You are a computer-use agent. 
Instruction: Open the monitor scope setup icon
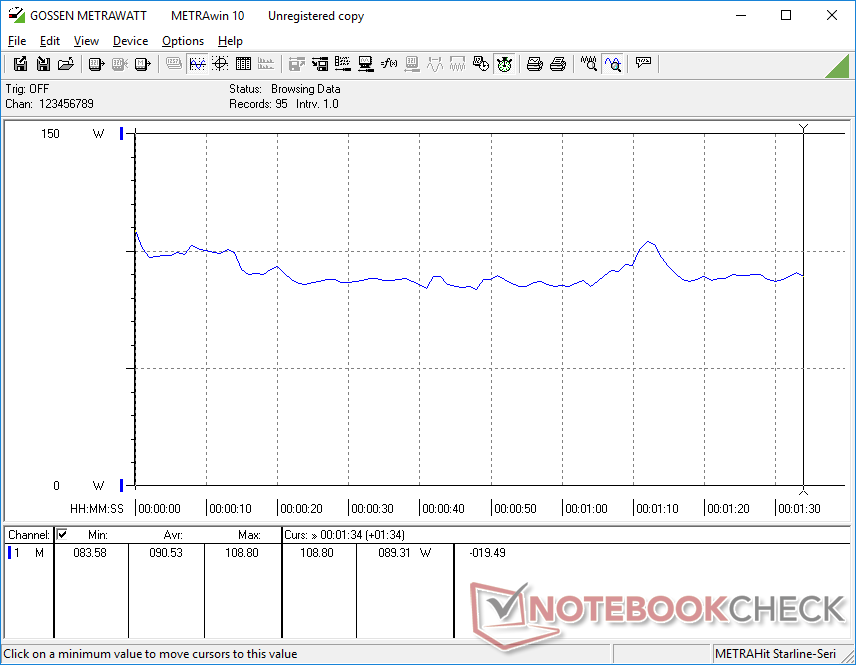pyautogui.click(x=366, y=64)
